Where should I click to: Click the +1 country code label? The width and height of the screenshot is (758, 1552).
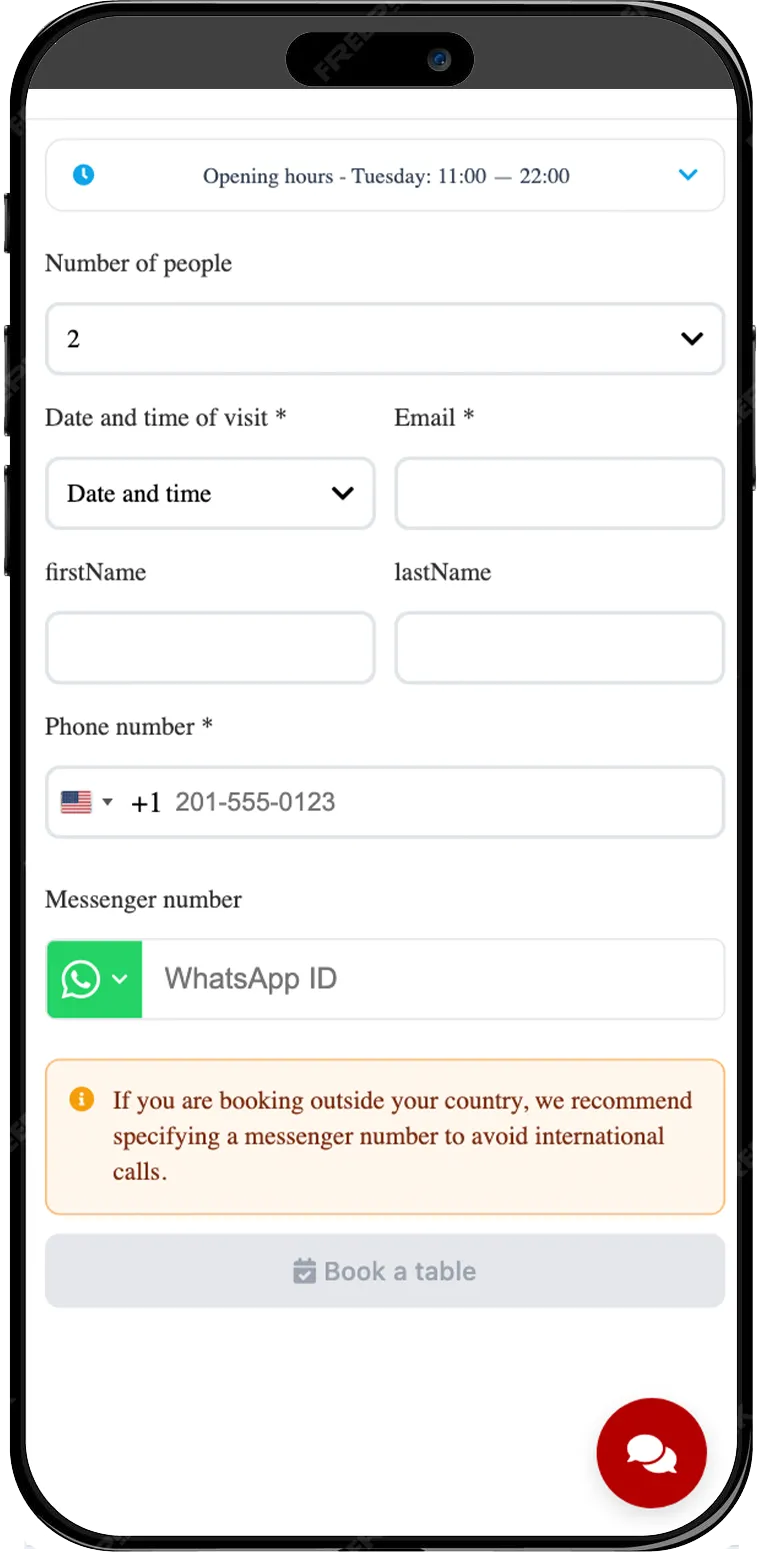146,803
